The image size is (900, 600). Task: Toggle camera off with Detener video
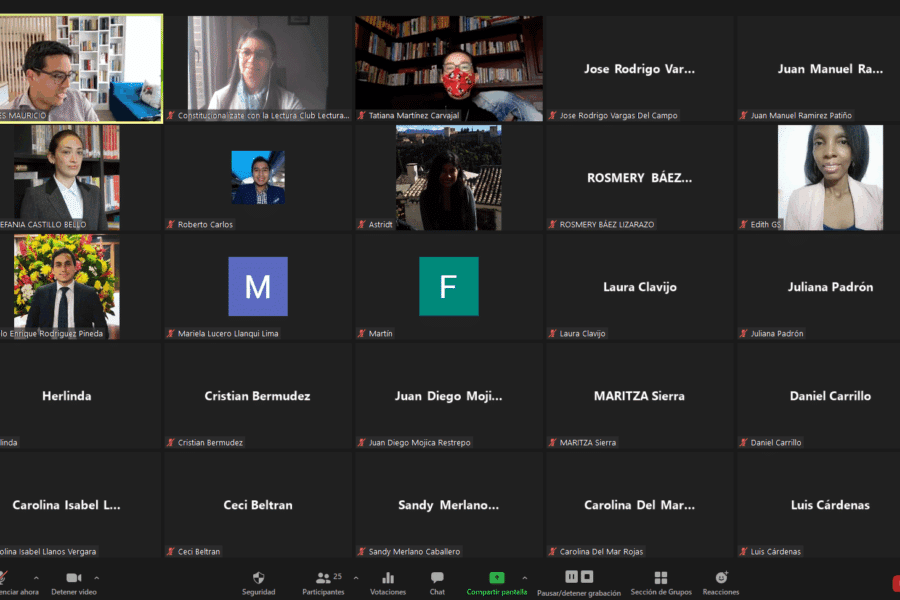[x=73, y=578]
